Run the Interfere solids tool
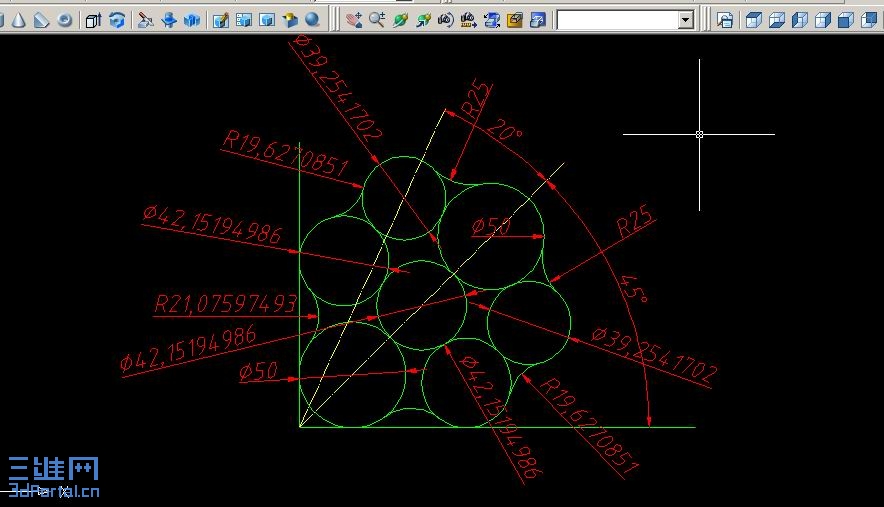The width and height of the screenshot is (884, 507). (192, 20)
